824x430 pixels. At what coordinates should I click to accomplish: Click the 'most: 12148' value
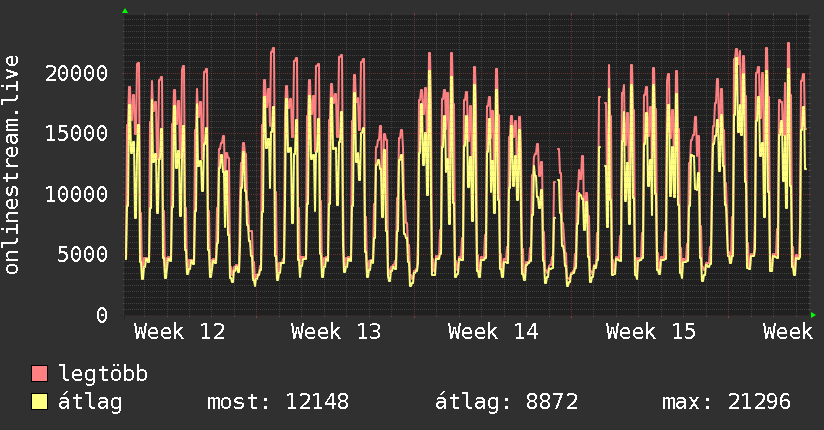click(x=278, y=402)
